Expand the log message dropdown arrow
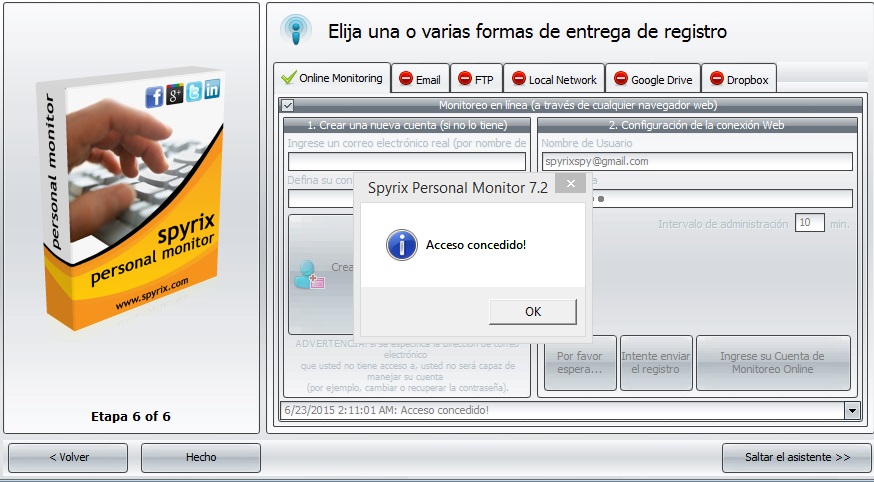Image resolution: width=874 pixels, height=482 pixels. [x=852, y=411]
